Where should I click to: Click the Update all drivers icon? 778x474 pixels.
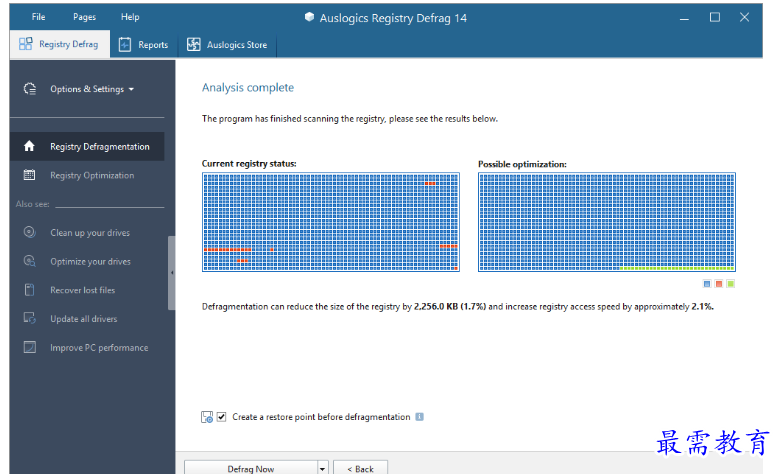30,318
